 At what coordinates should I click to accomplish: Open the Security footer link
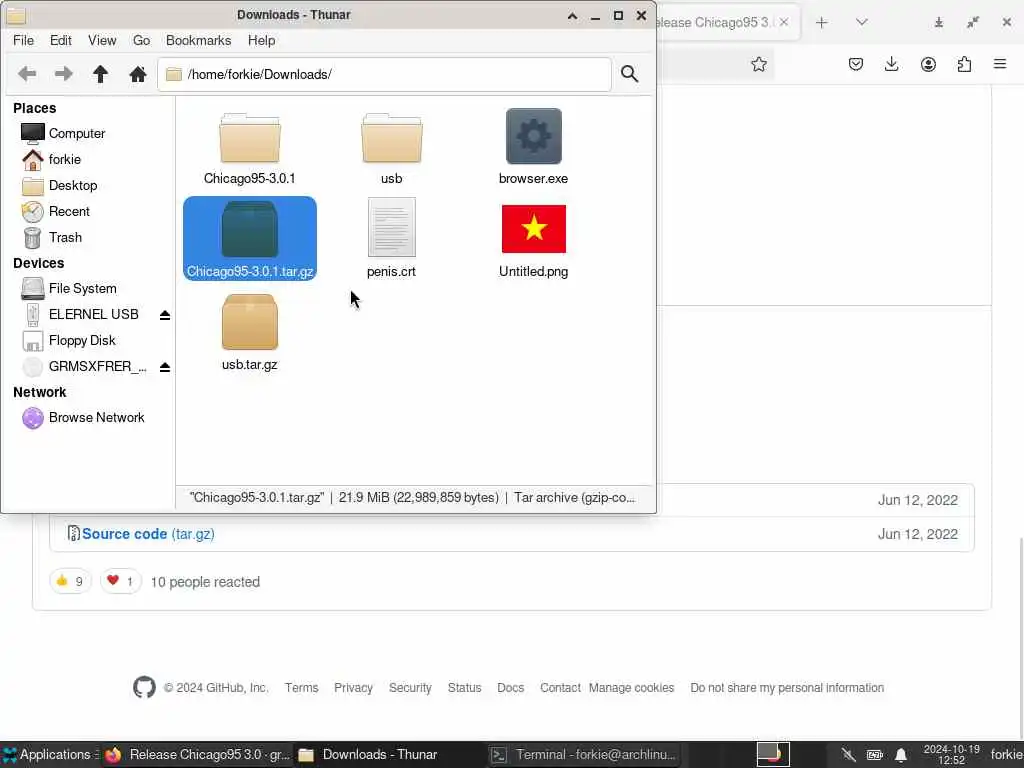click(410, 688)
